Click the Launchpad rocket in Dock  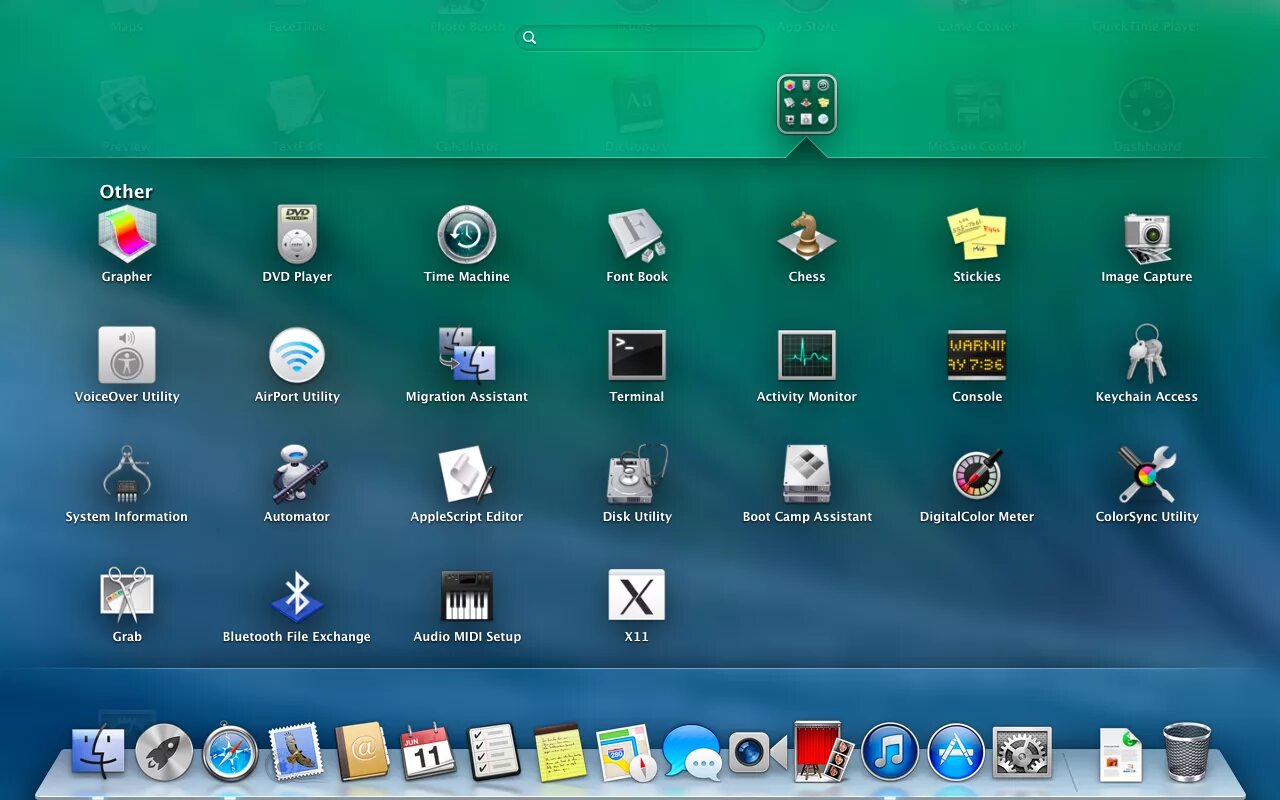pos(164,752)
